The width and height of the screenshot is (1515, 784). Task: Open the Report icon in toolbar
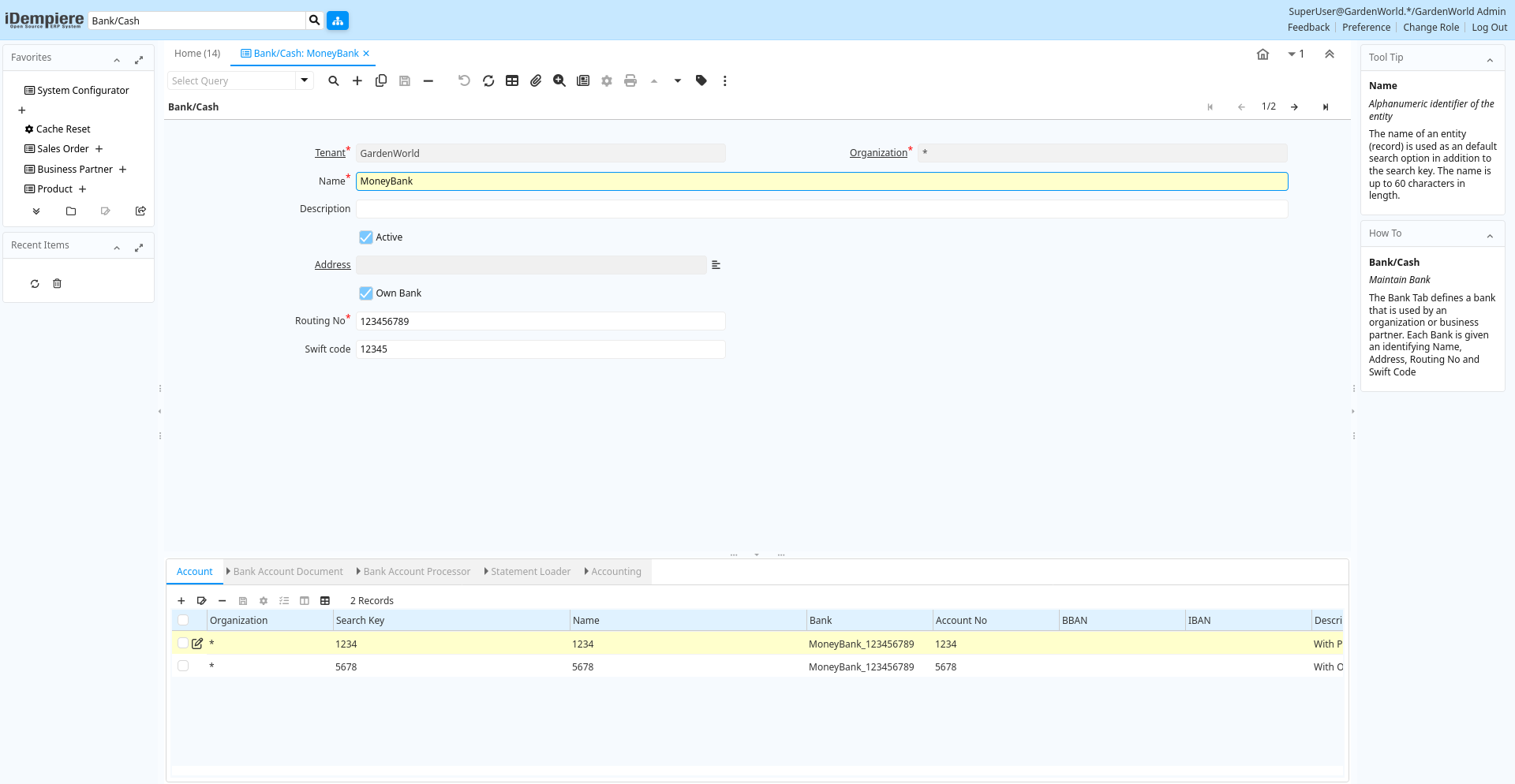click(x=583, y=80)
